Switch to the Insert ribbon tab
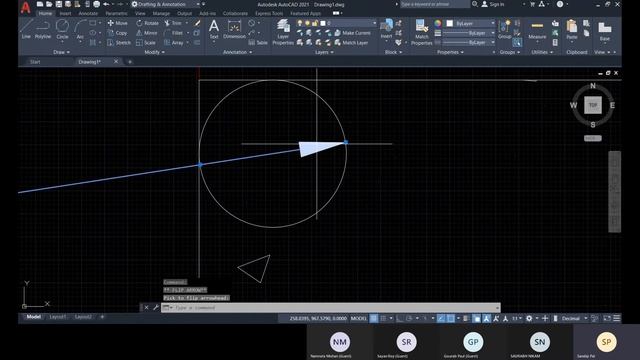The height and width of the screenshot is (360, 640). (65, 13)
